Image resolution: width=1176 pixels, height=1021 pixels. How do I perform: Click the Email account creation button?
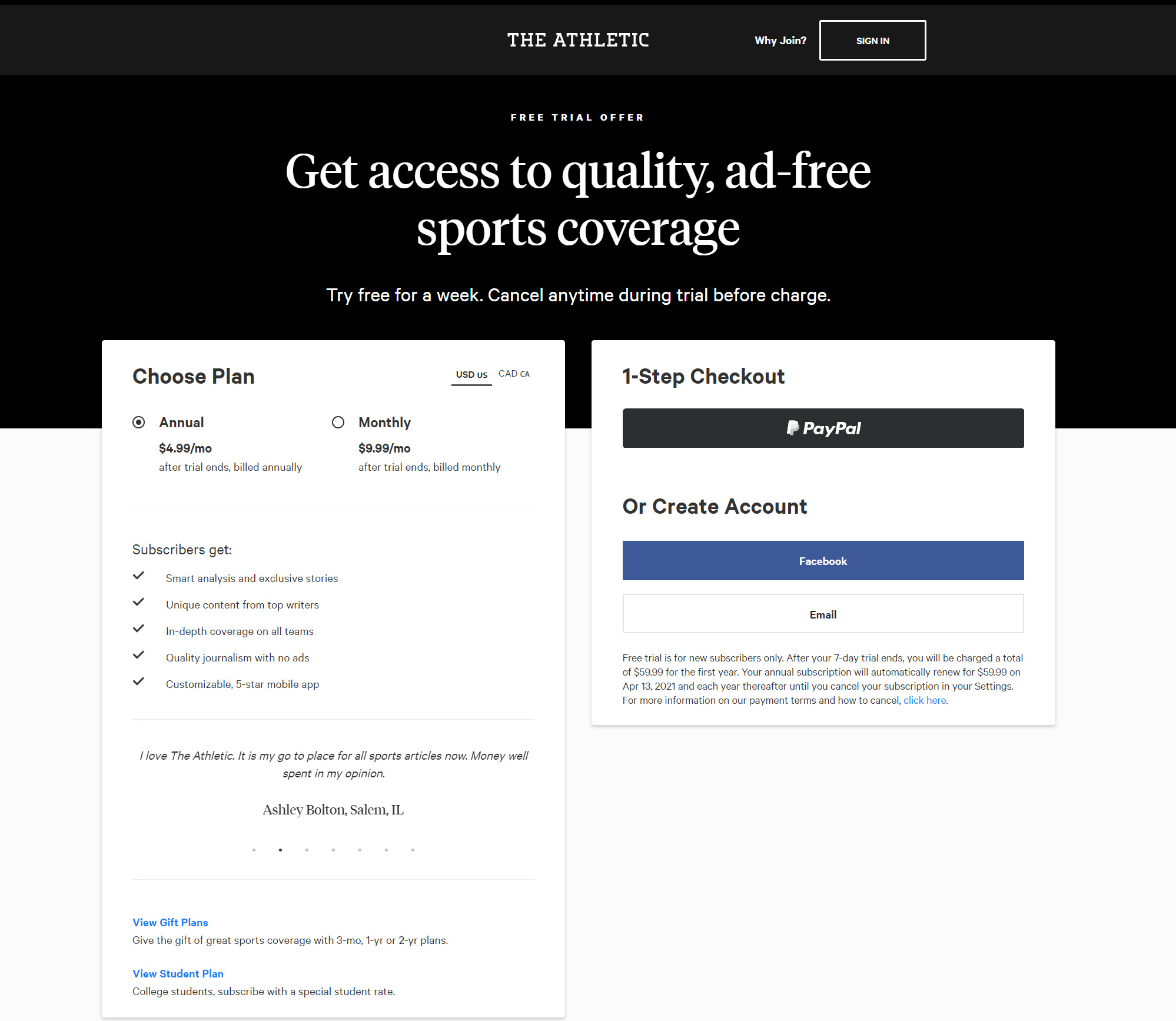(x=823, y=613)
